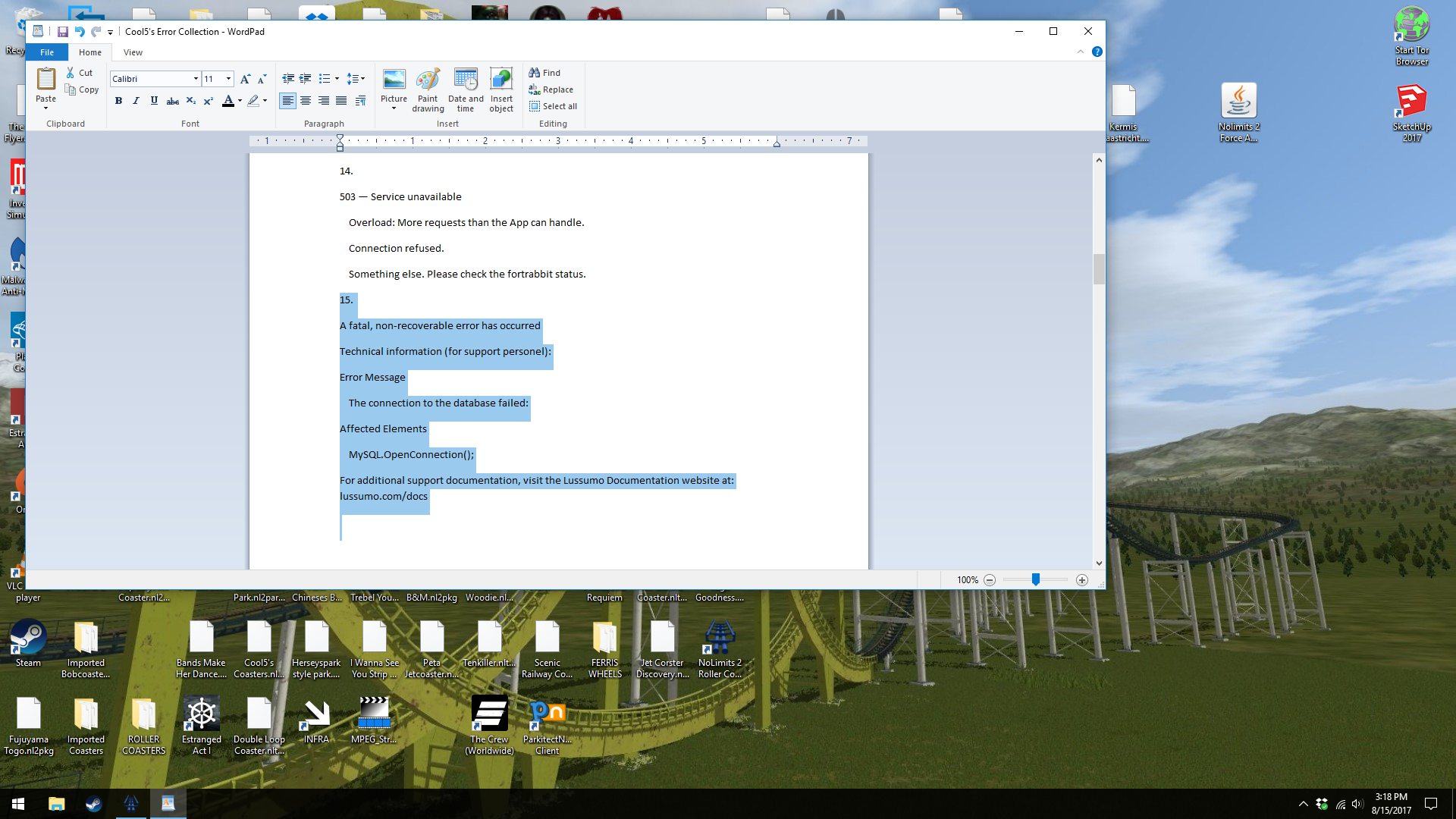The height and width of the screenshot is (819, 1456).
Task: Click the Save icon in quick access toolbar
Action: click(63, 32)
